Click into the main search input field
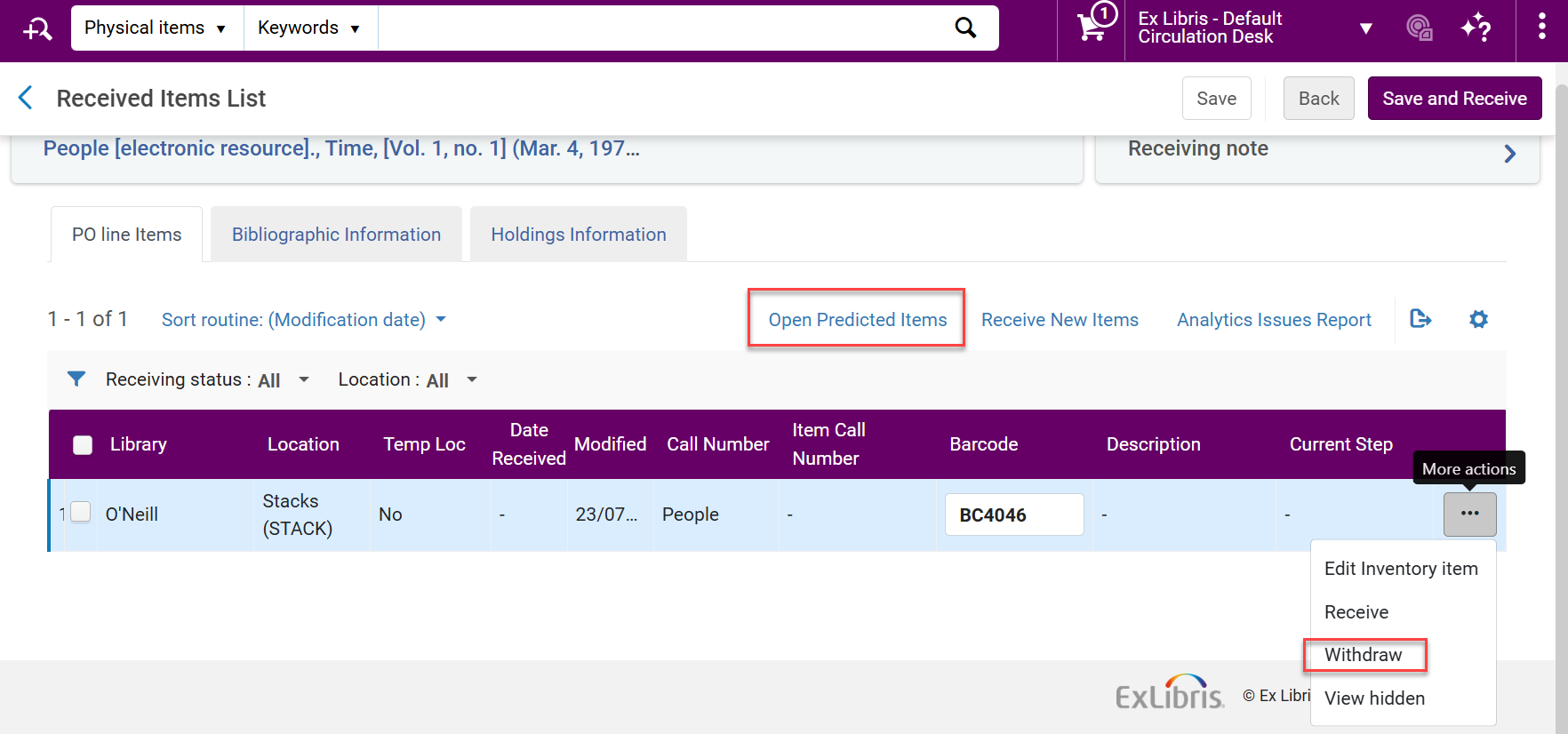 tap(658, 28)
